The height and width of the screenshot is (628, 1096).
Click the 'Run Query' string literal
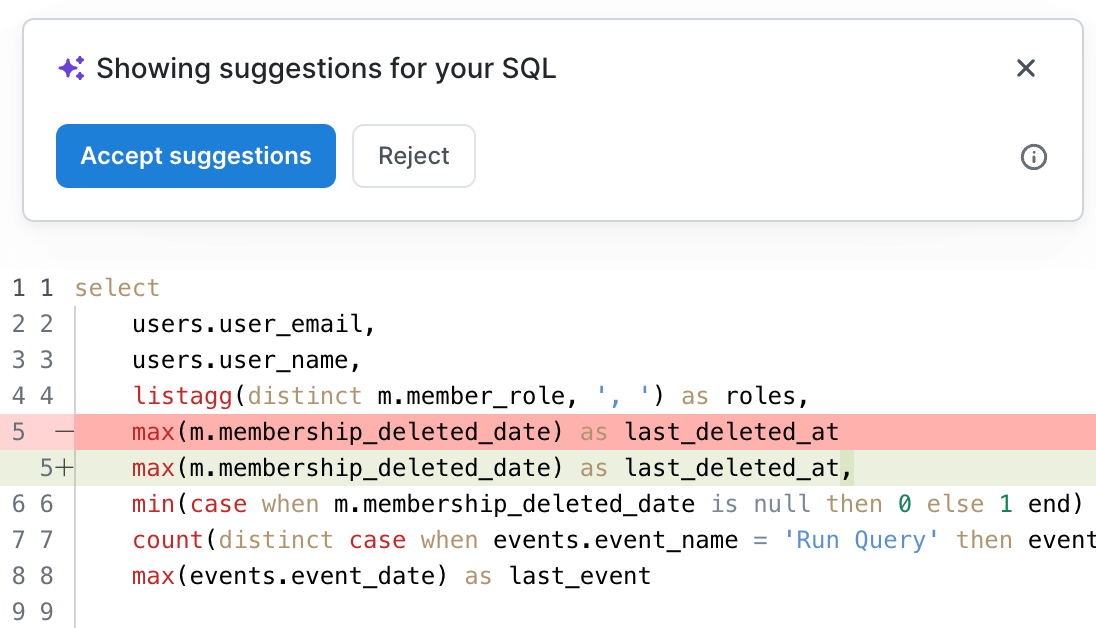[860, 541]
